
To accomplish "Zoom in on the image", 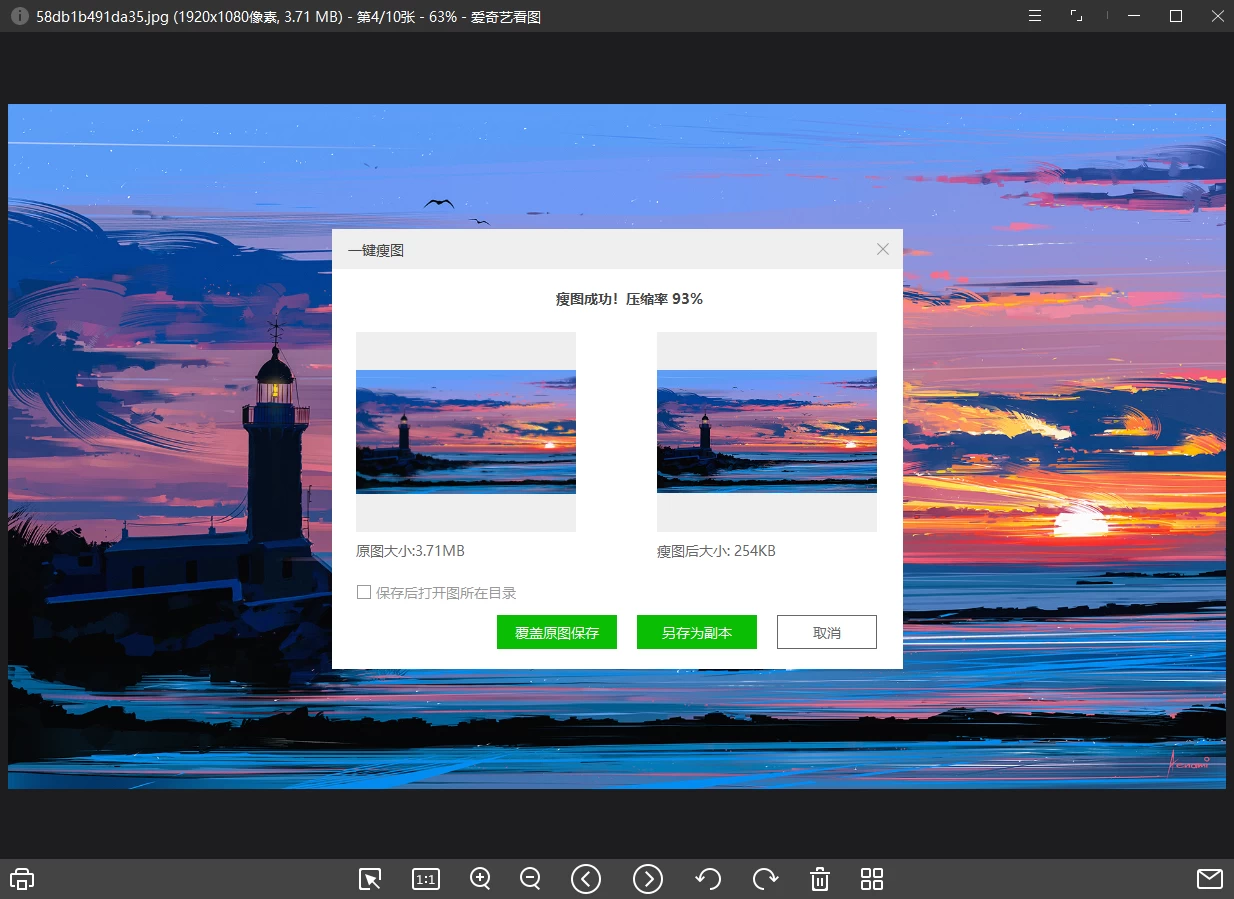I will tap(480, 878).
